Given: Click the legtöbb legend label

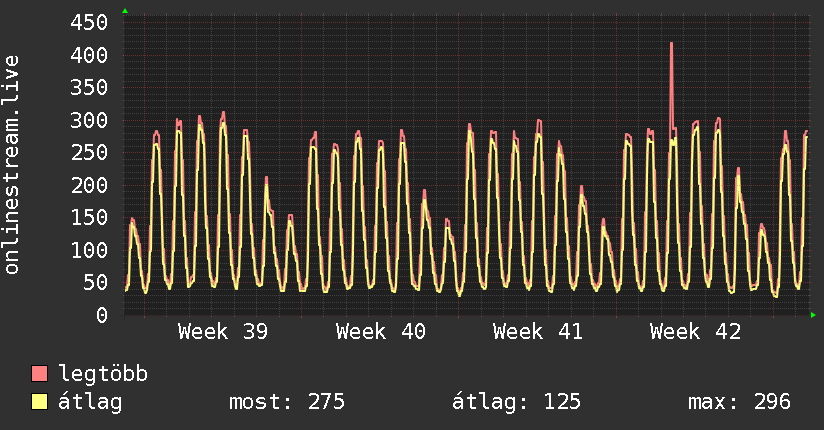Looking at the screenshot, I should click(x=103, y=373).
